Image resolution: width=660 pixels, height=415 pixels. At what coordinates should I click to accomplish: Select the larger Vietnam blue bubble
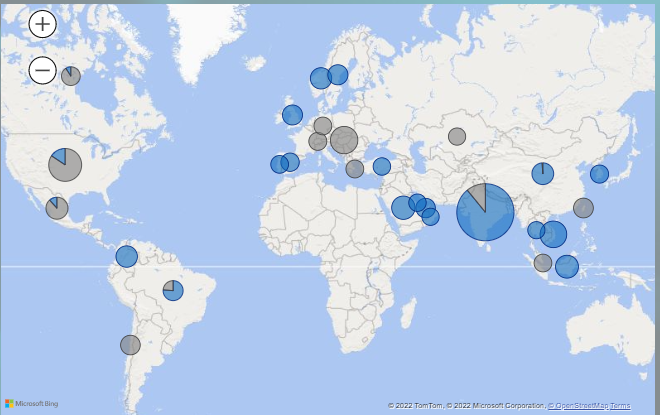click(554, 234)
